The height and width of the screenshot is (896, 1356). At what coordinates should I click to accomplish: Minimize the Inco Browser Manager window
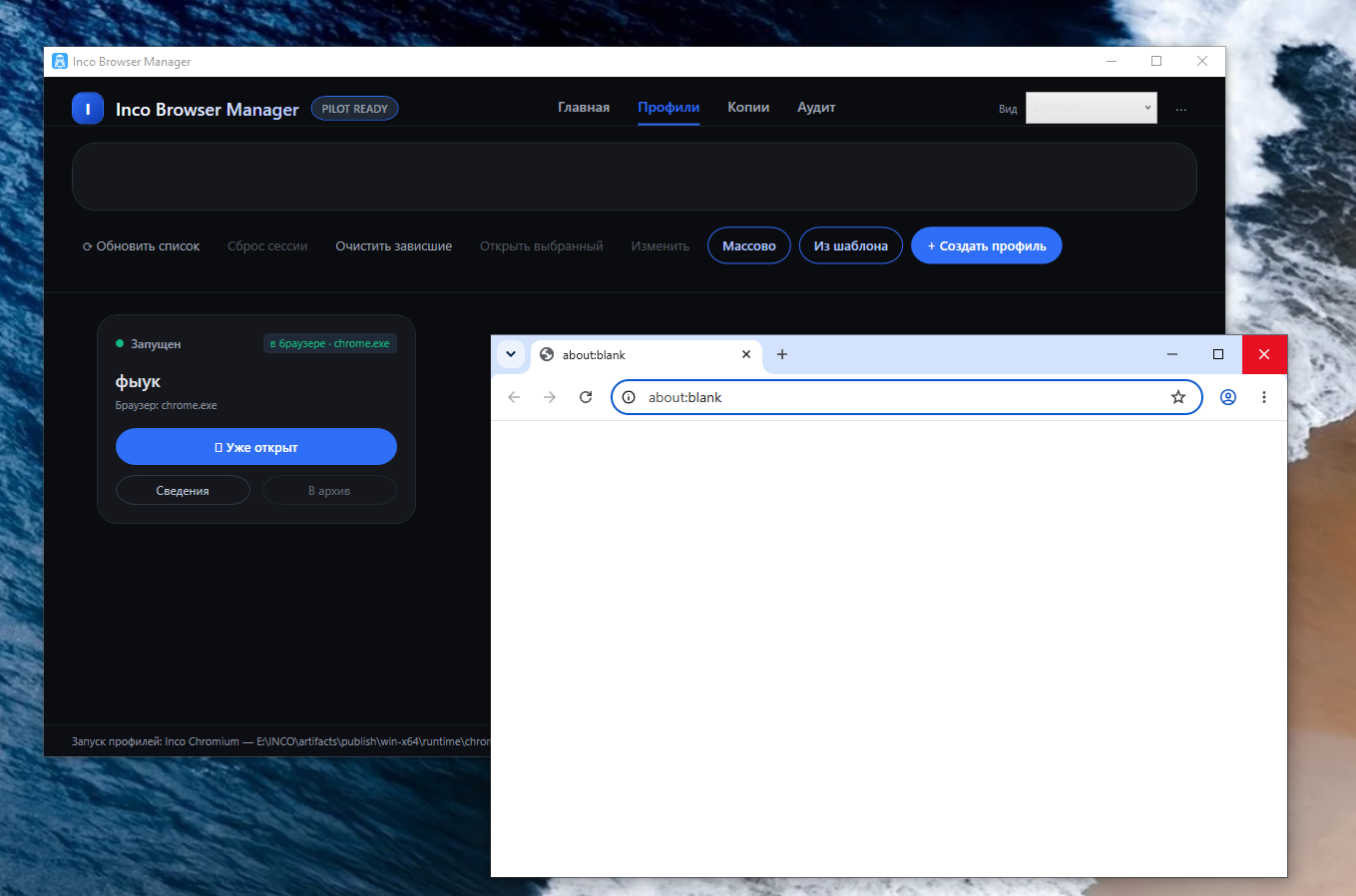pos(1112,61)
